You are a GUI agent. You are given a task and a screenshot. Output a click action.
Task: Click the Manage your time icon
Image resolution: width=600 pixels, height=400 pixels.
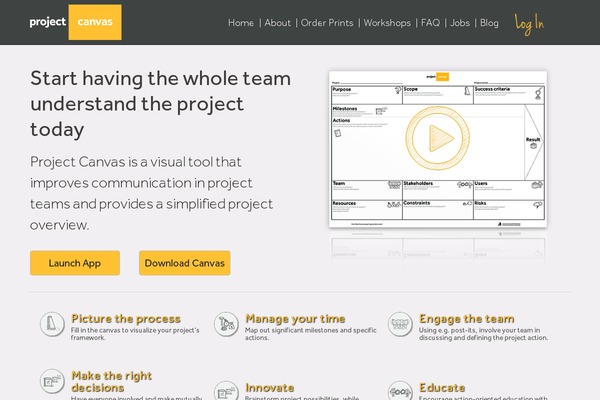(226, 324)
